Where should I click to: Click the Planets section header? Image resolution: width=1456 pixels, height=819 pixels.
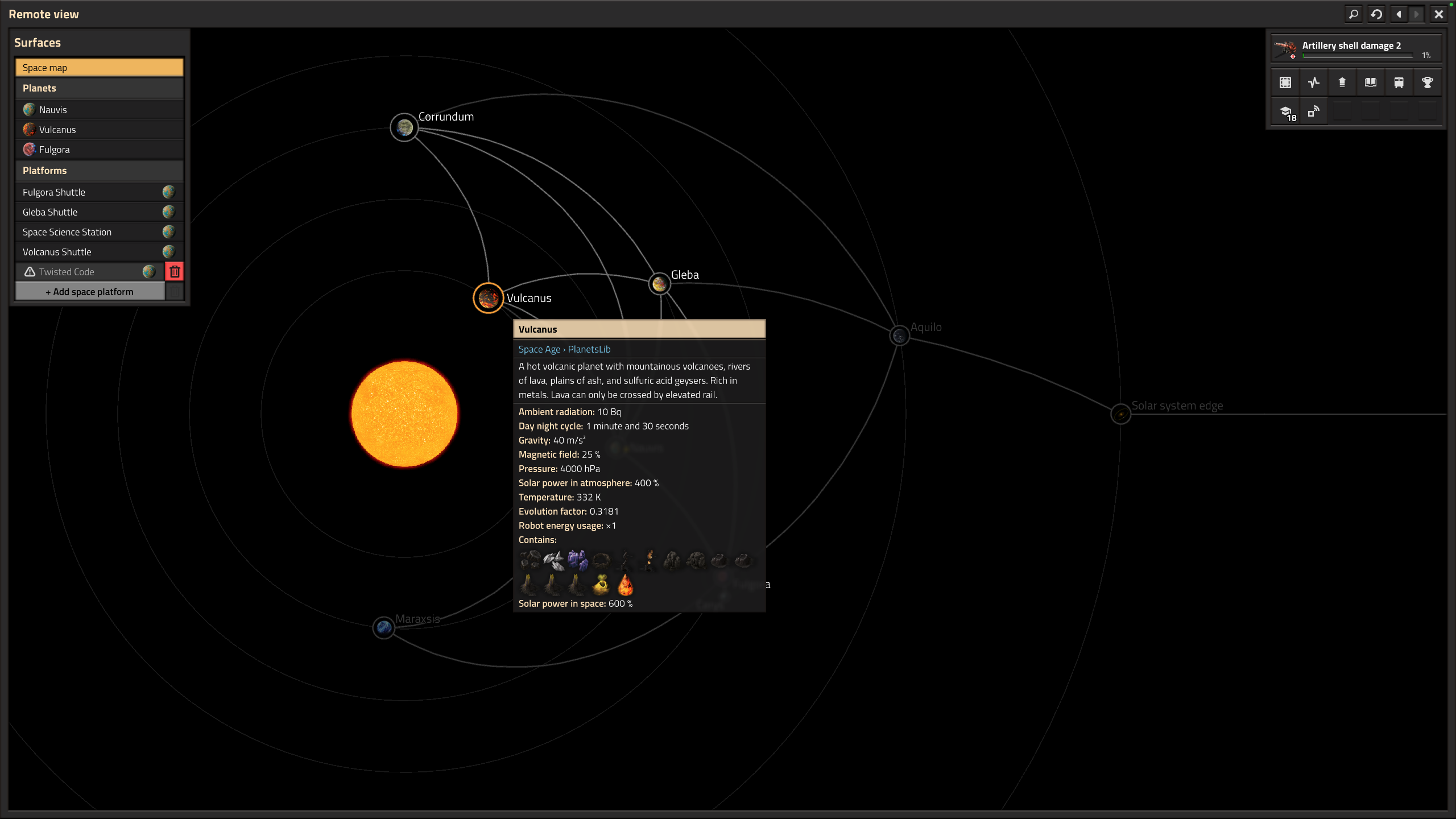click(x=100, y=88)
